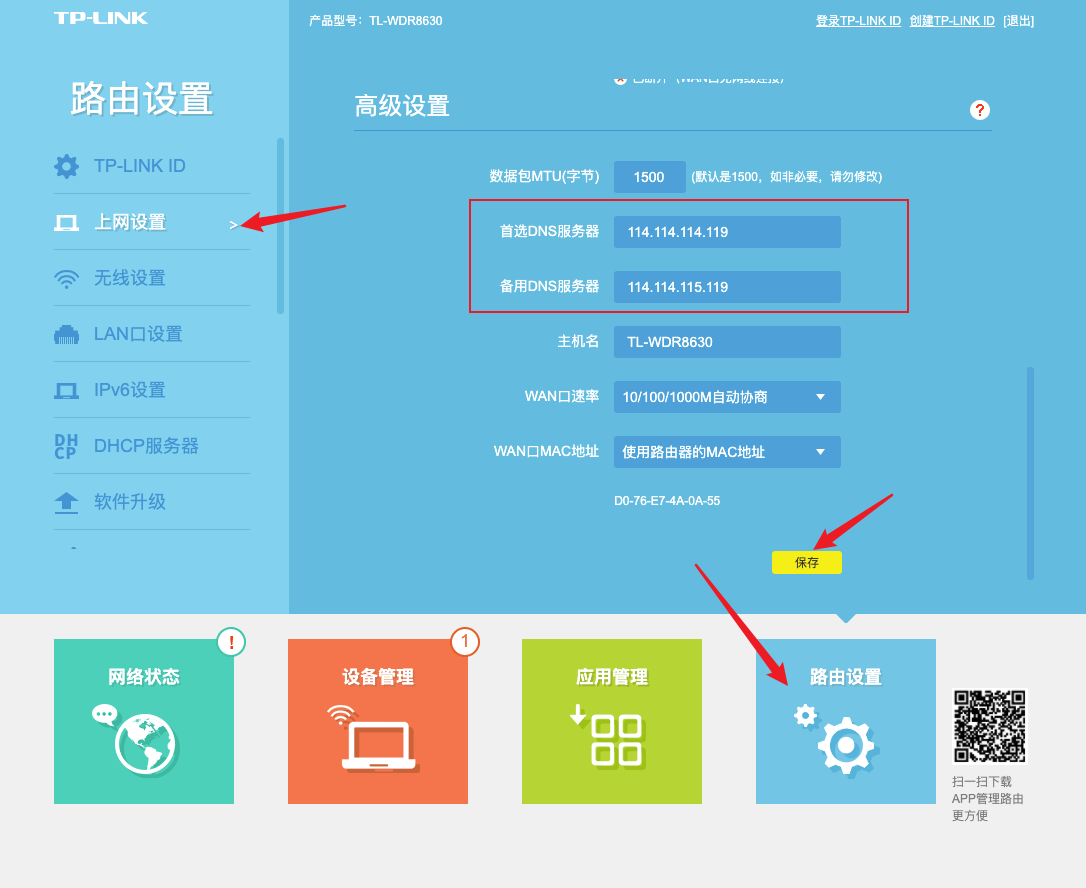Click the QR code for app download
This screenshot has height=888, width=1086.
[990, 726]
